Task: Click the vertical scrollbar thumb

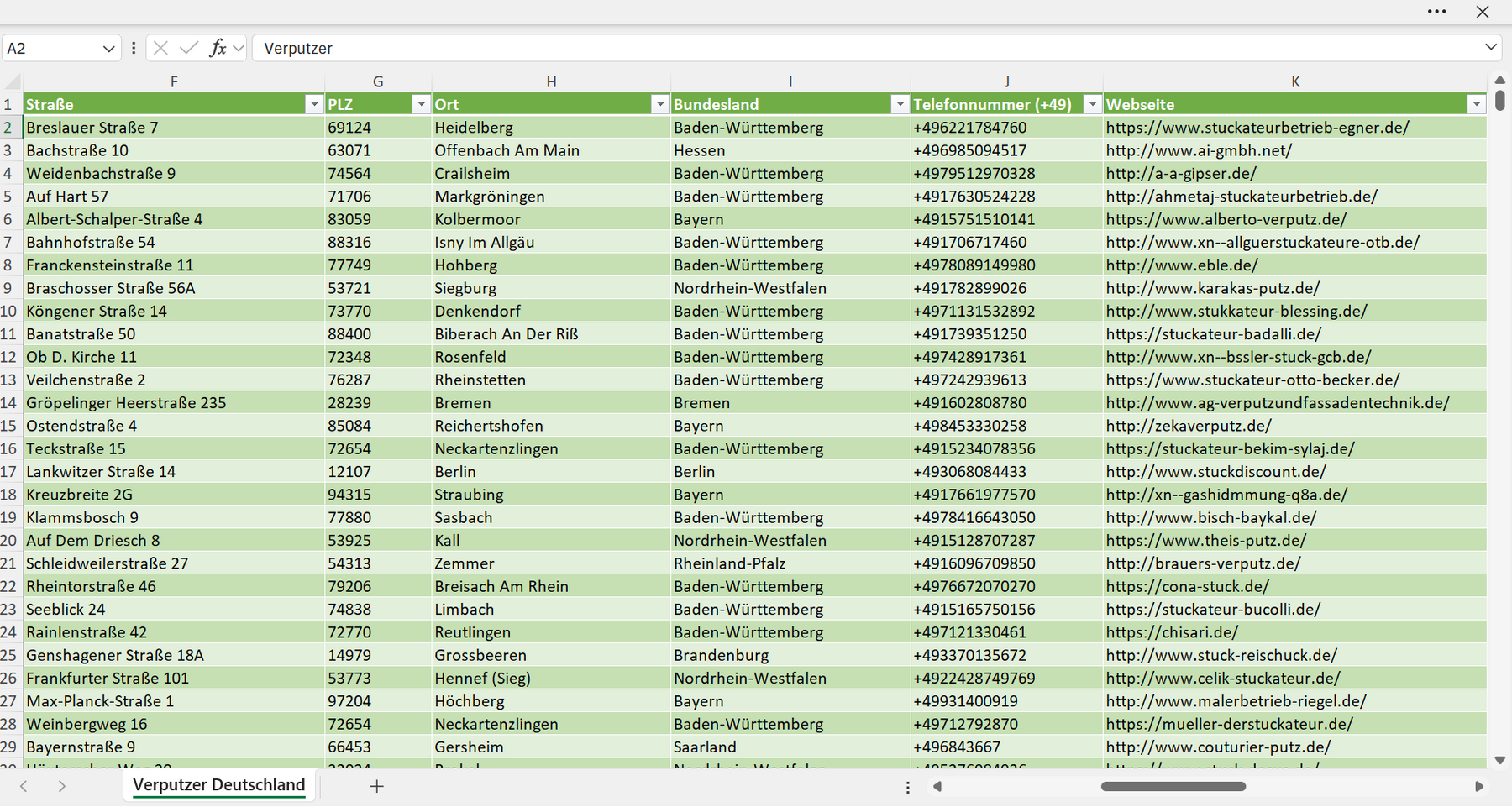Action: click(x=1500, y=101)
